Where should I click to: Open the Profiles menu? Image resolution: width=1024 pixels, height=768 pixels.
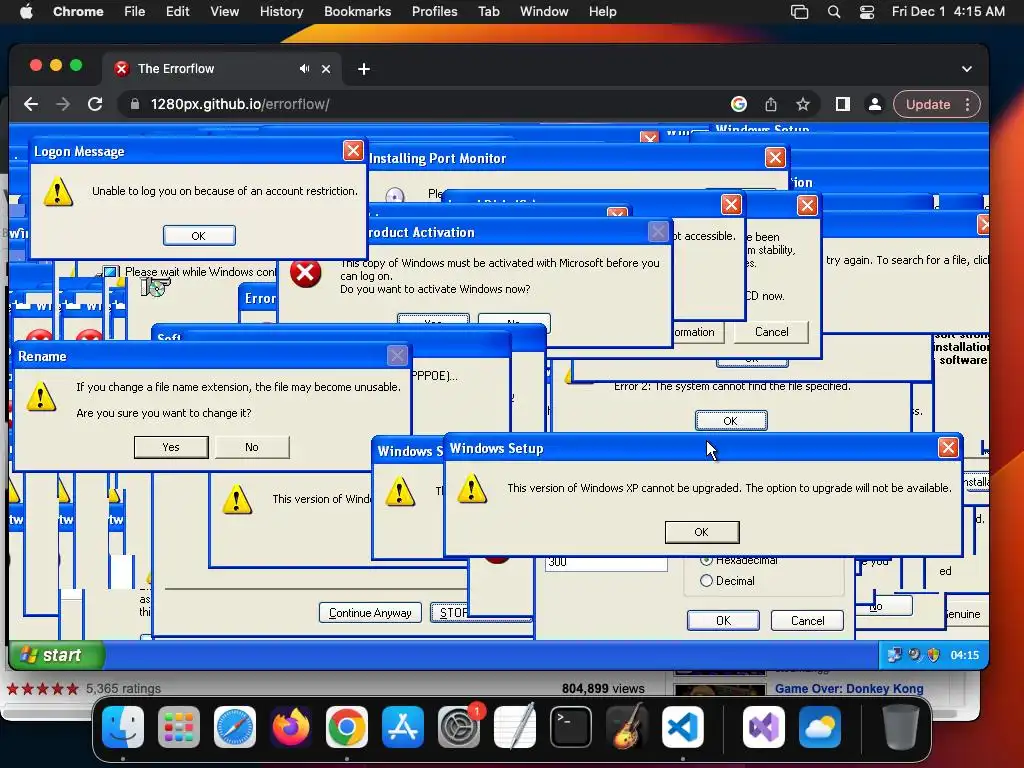[434, 11]
